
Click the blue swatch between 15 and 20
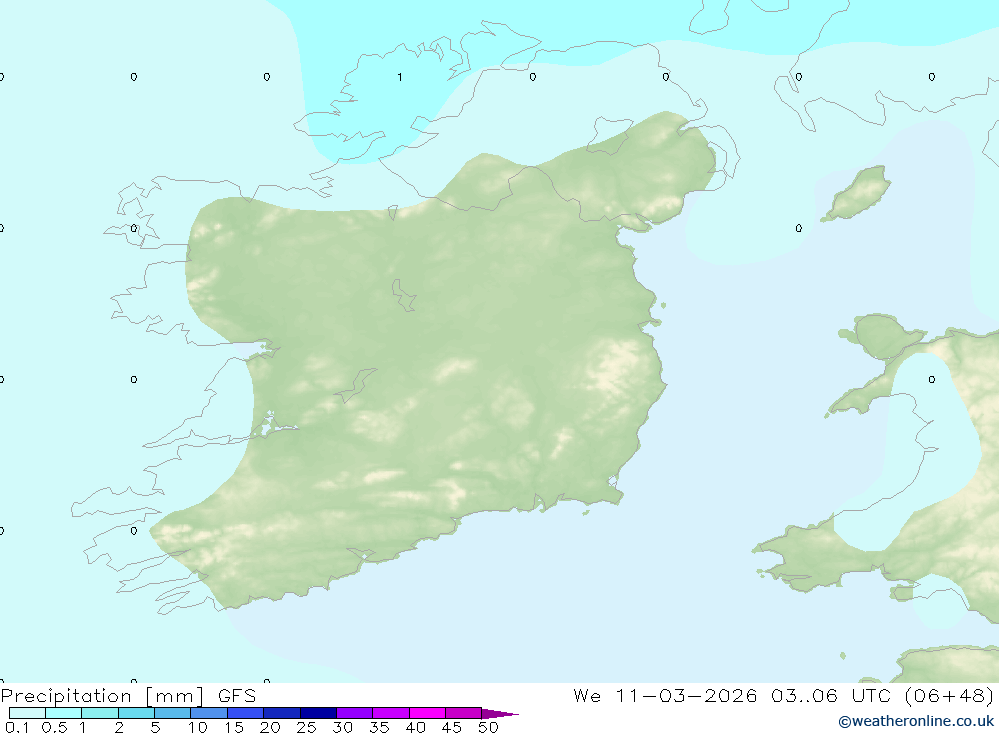click(246, 713)
